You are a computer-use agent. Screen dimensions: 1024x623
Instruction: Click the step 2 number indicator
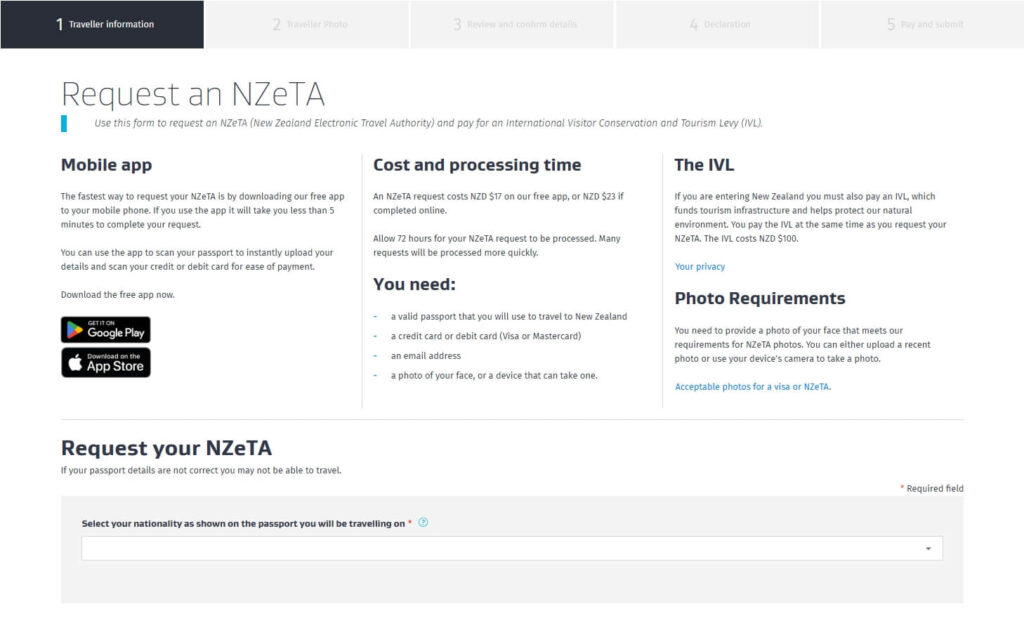[276, 23]
